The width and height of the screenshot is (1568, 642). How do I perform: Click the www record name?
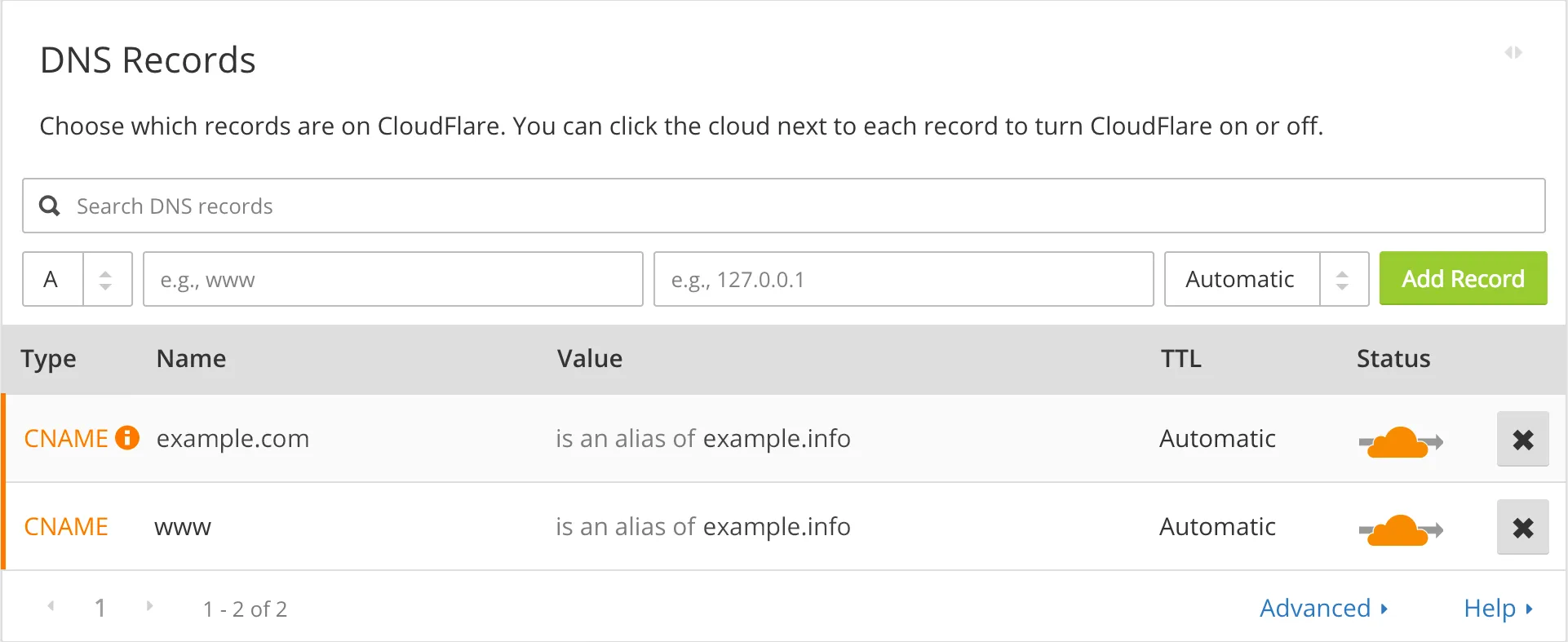(x=183, y=527)
